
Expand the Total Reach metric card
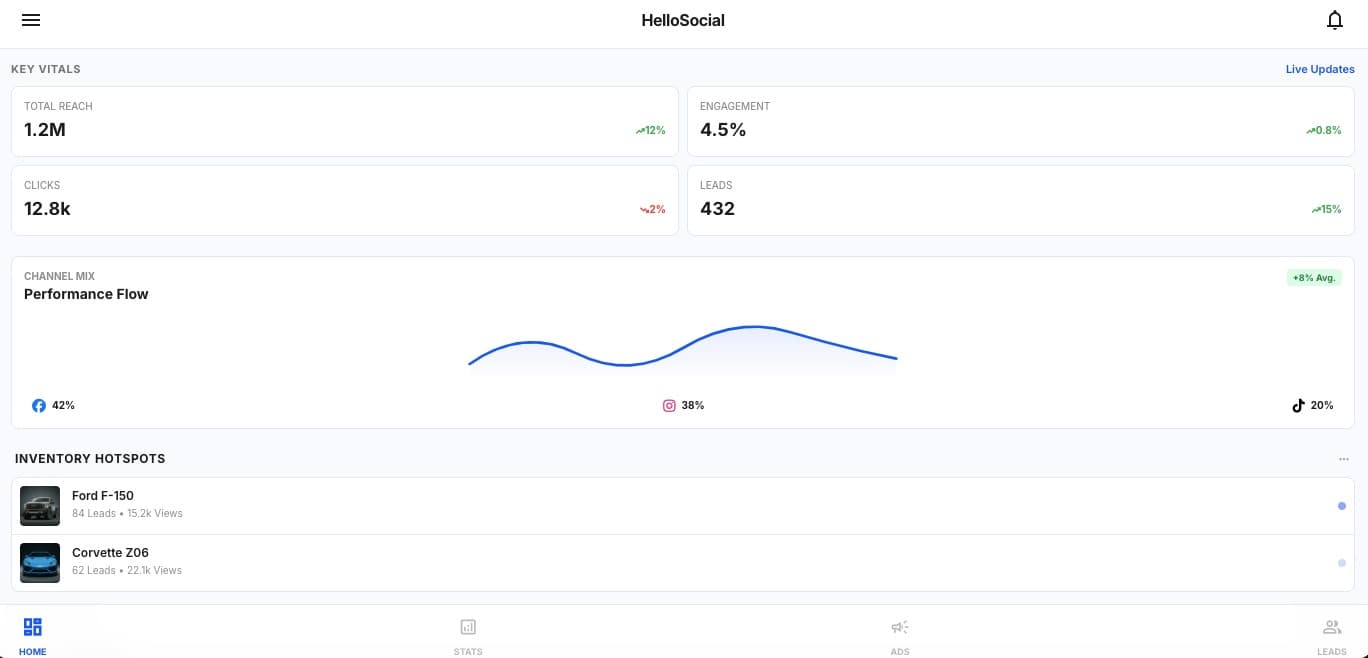point(345,121)
